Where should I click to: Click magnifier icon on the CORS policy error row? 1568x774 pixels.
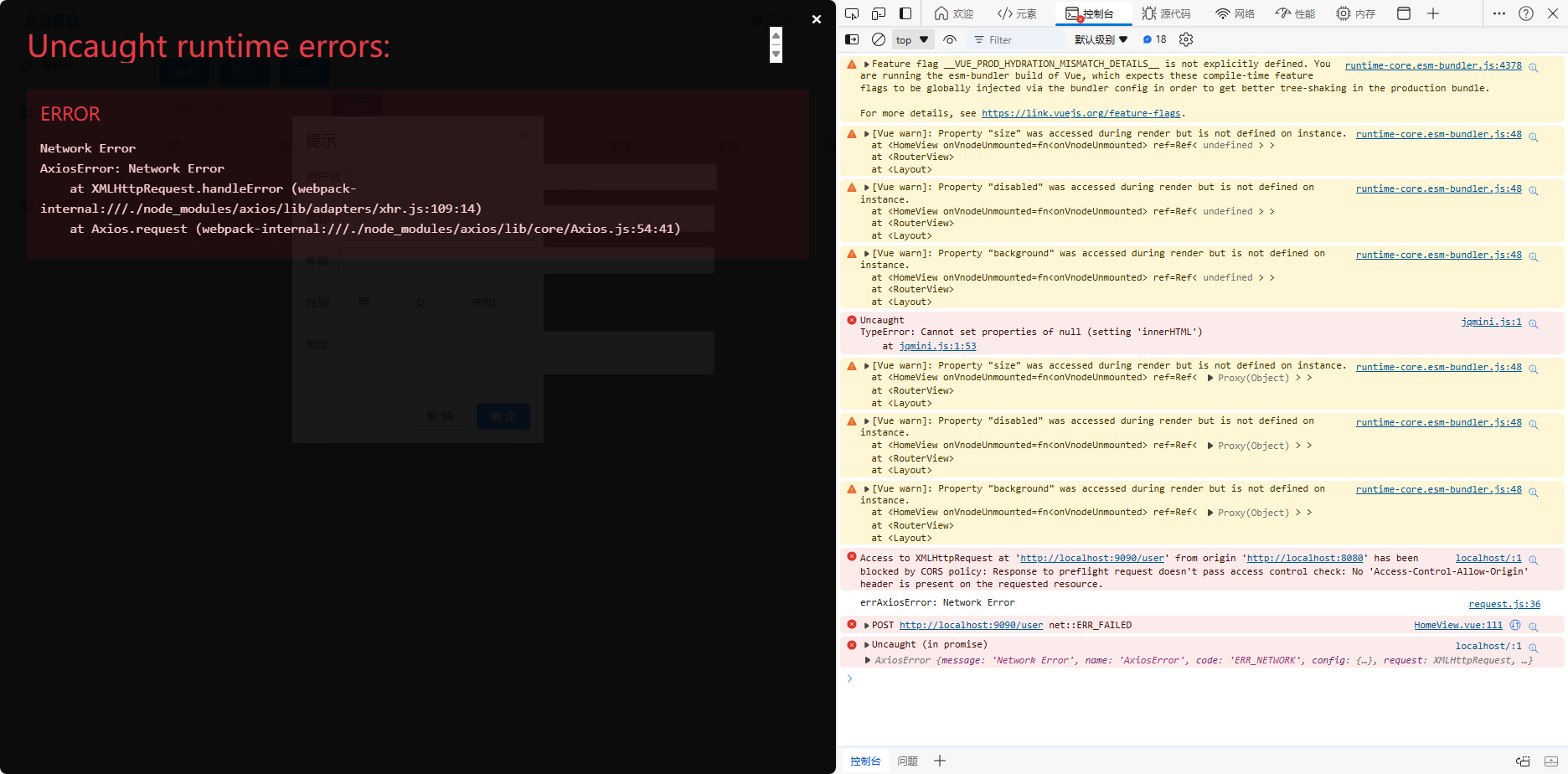click(1534, 560)
